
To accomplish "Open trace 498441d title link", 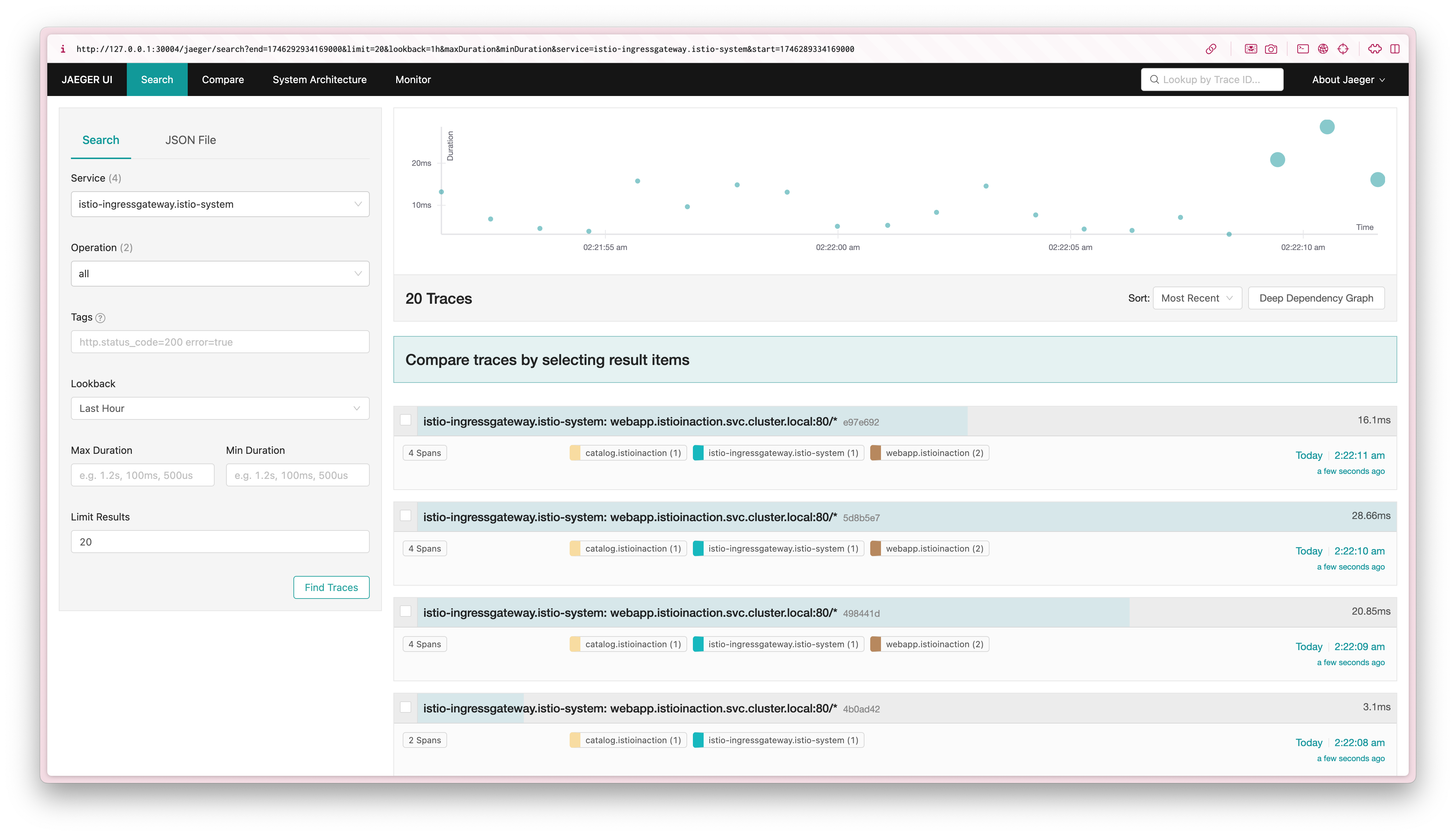I will 630,612.
